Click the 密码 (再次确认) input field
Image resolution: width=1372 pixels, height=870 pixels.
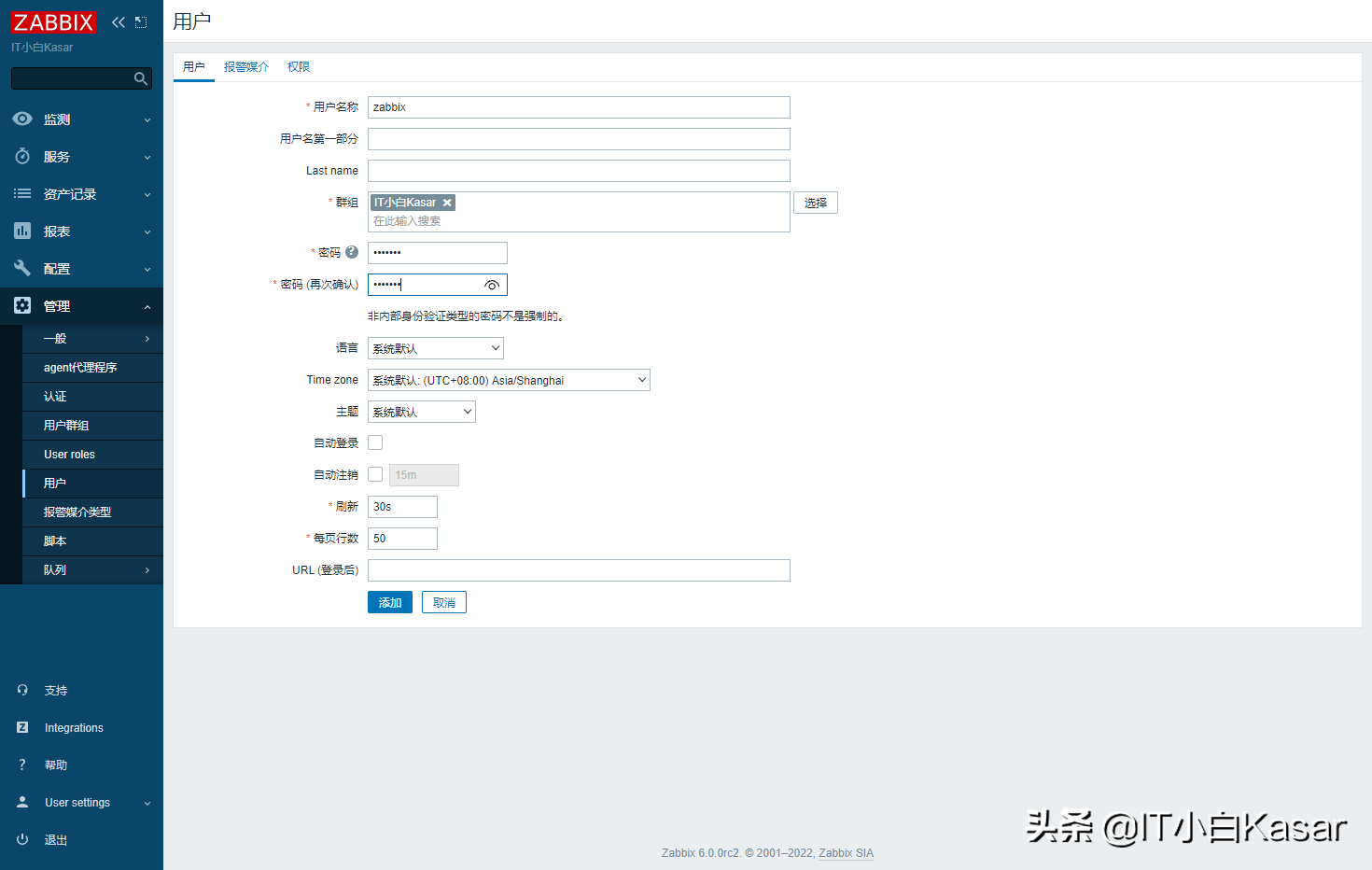[x=438, y=285]
